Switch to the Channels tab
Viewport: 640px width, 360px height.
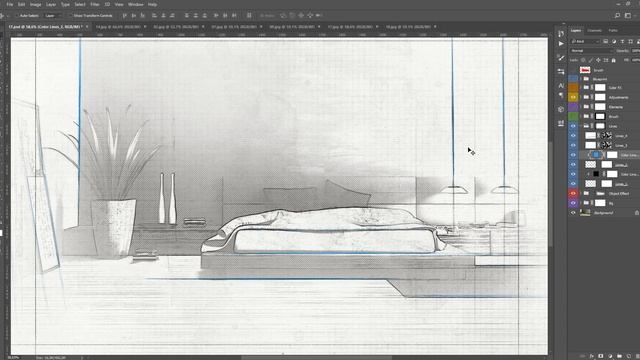coord(594,30)
